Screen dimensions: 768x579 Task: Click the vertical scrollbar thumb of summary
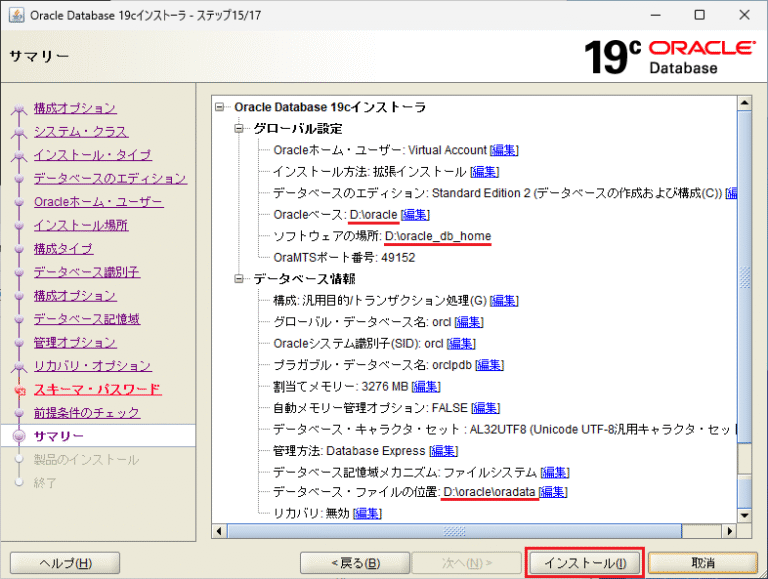744,277
